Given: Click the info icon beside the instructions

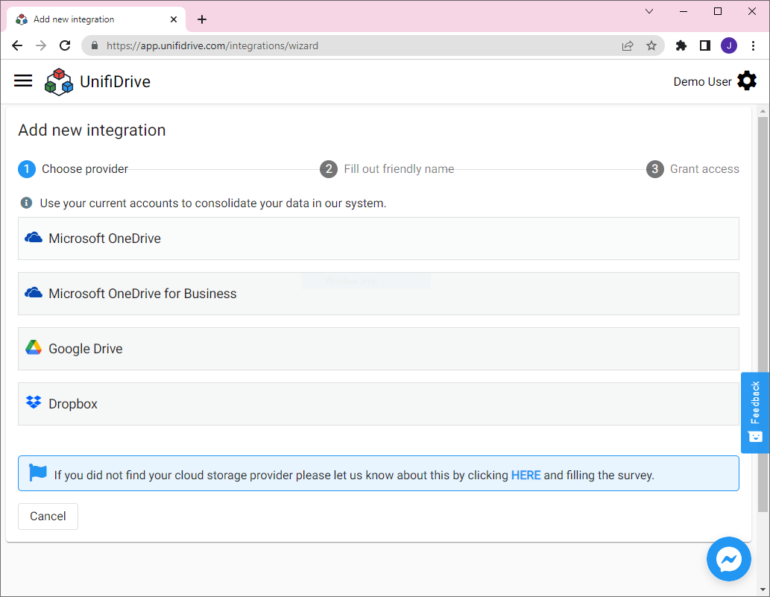Looking at the screenshot, I should pyautogui.click(x=27, y=203).
